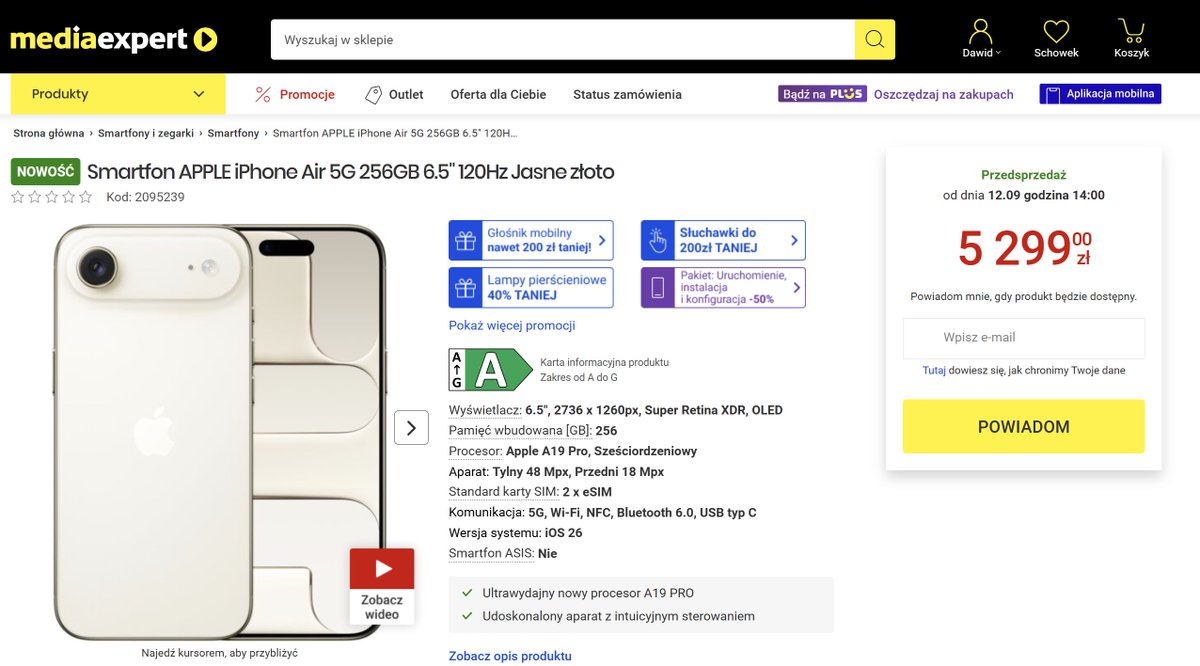The width and height of the screenshot is (1200, 666).
Task: Open Status zamówienia menu item
Action: [627, 94]
